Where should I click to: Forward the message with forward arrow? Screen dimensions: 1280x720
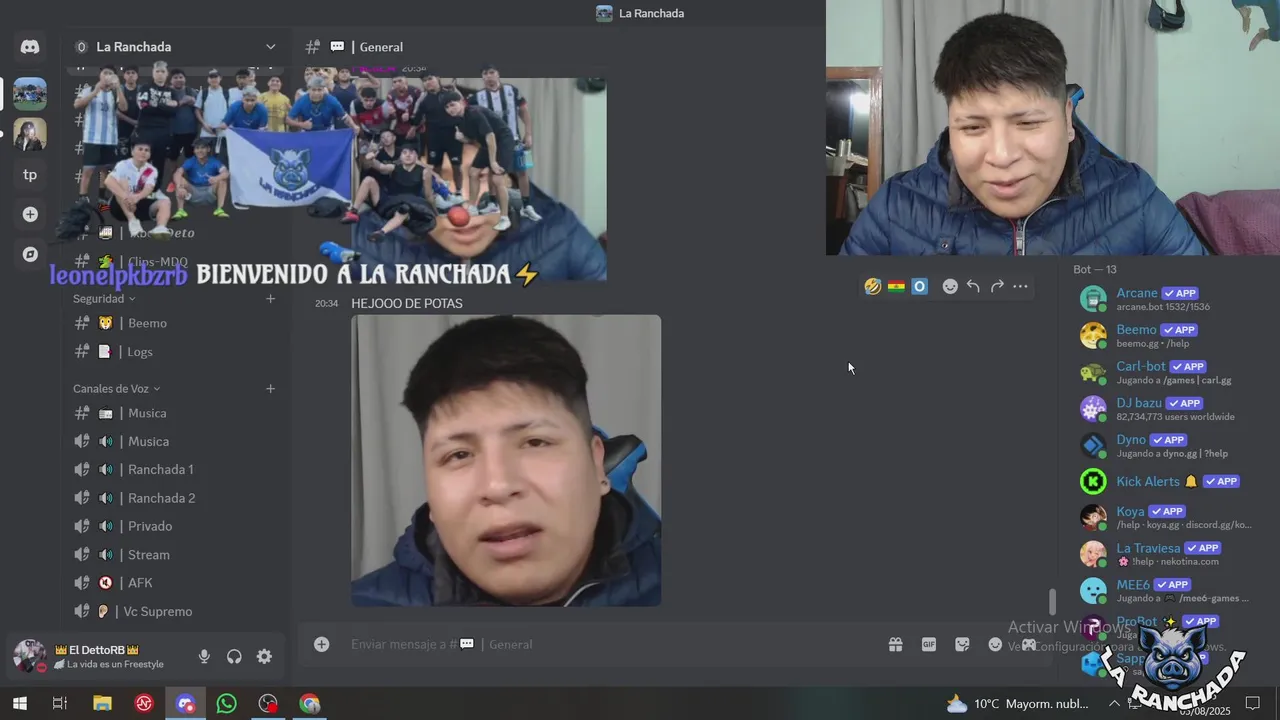[x=997, y=287]
